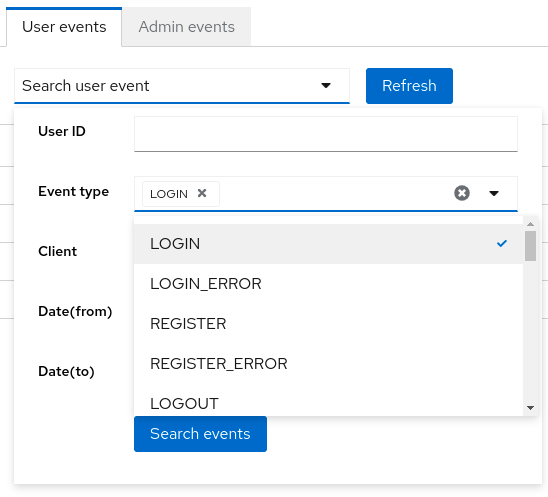Image resolution: width=548 pixels, height=497 pixels.
Task: Click the Date(to) label
Action: tap(66, 372)
